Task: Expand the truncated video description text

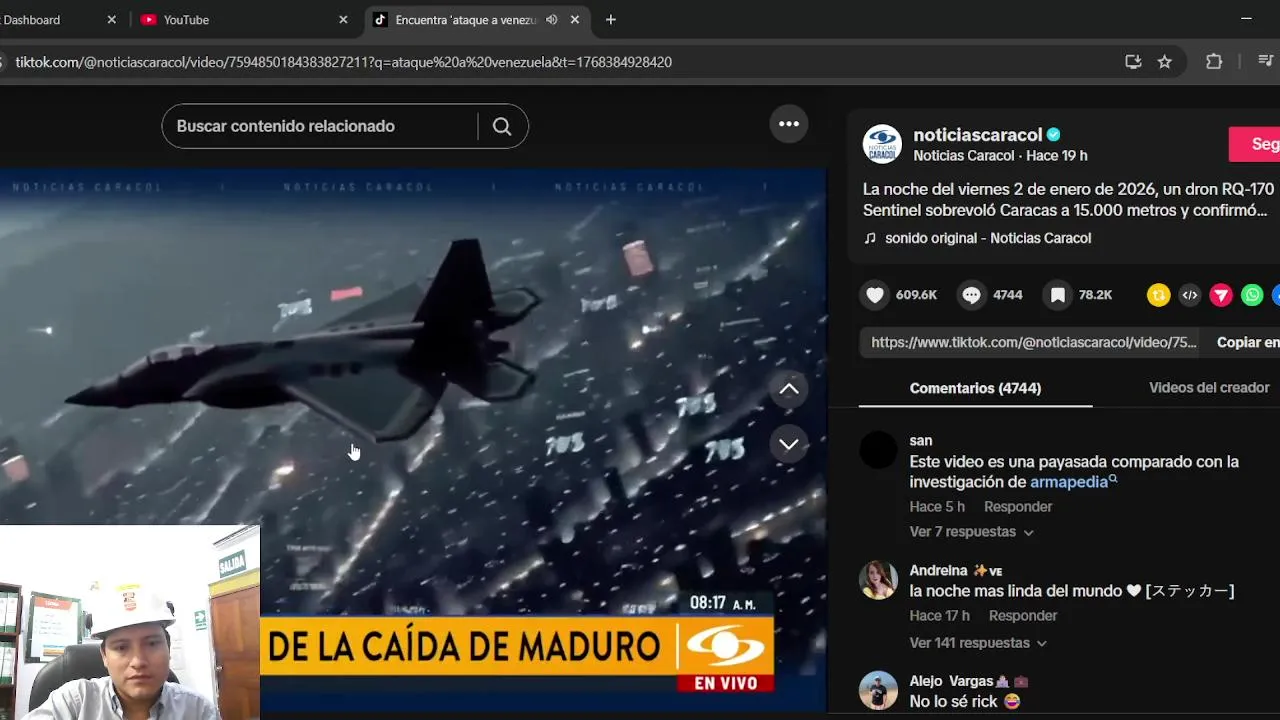Action: point(1068,200)
